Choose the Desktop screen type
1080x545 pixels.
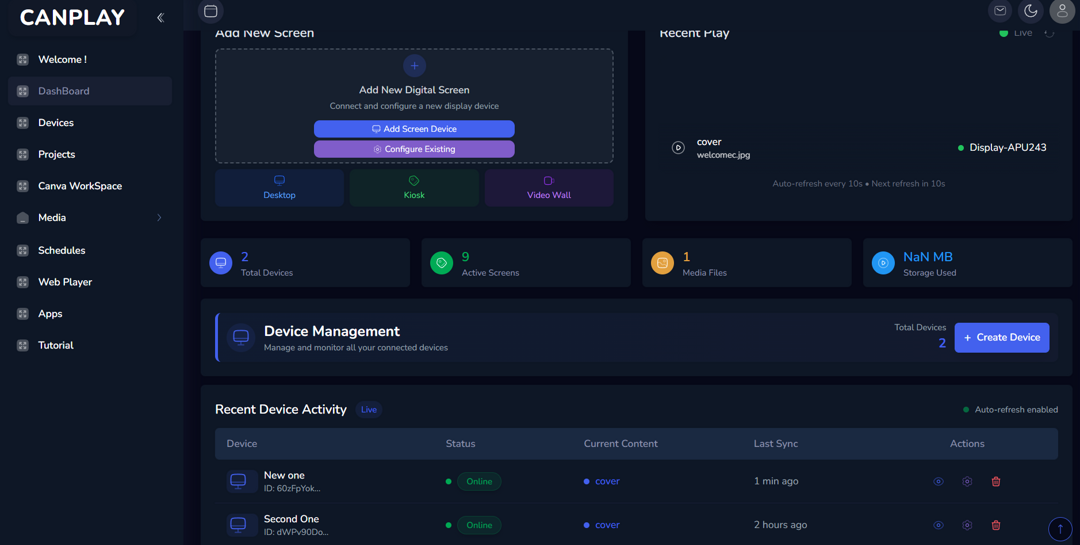(279, 187)
